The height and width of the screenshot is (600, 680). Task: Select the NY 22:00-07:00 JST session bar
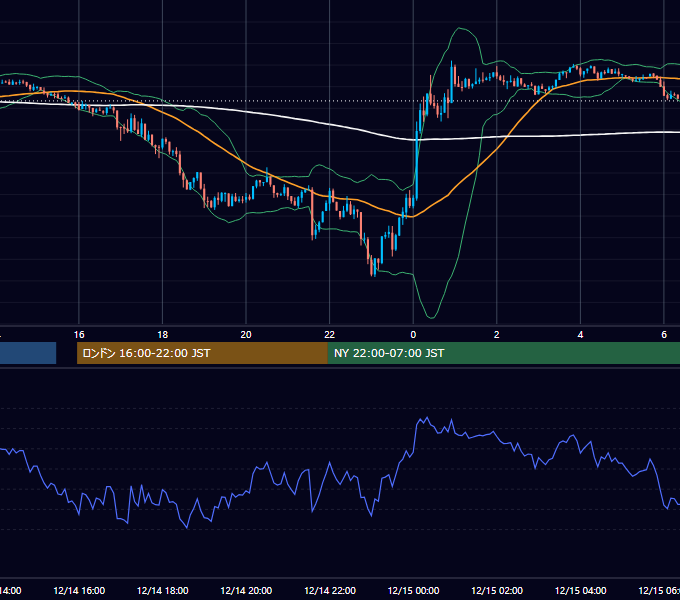pyautogui.click(x=503, y=353)
